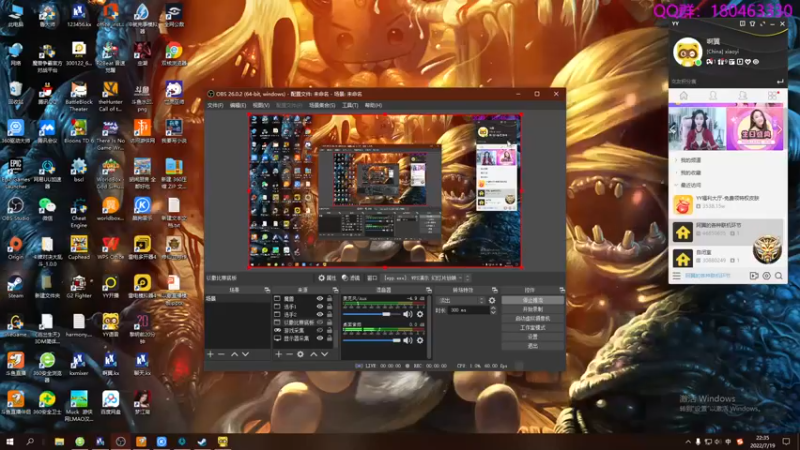Open 帮助(H) menu in OBS
This screenshot has height=450, width=800.
(x=373, y=106)
